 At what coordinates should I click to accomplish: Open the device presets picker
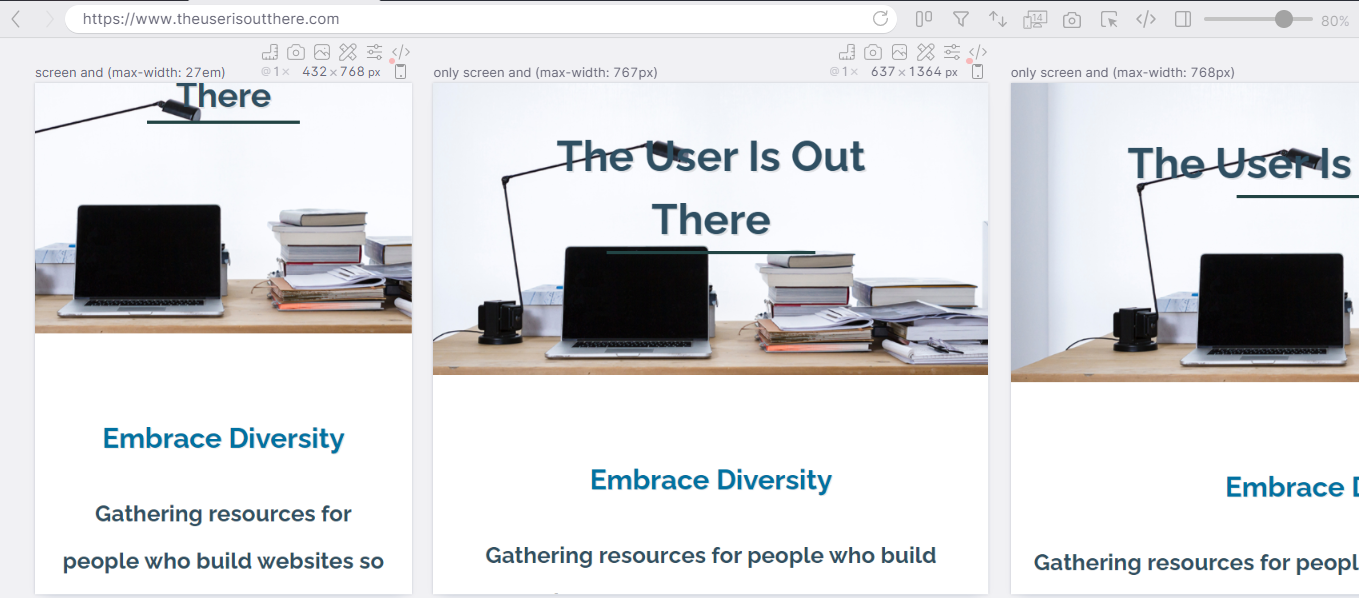(x=1034, y=18)
